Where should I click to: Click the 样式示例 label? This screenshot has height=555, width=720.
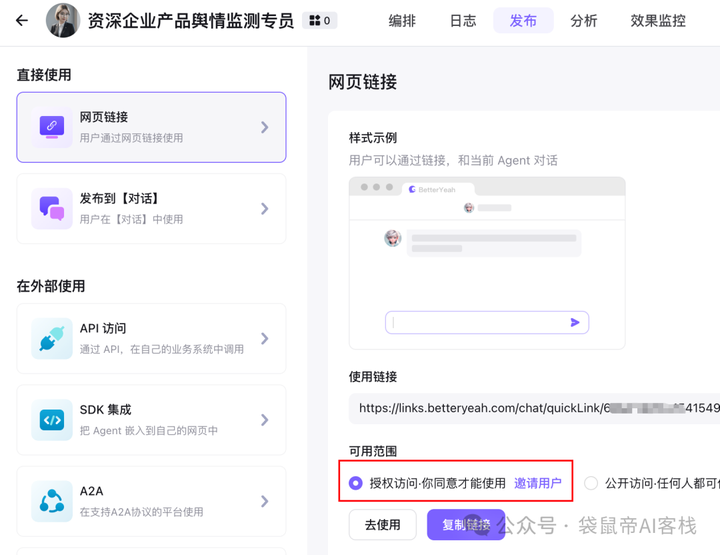(x=372, y=138)
